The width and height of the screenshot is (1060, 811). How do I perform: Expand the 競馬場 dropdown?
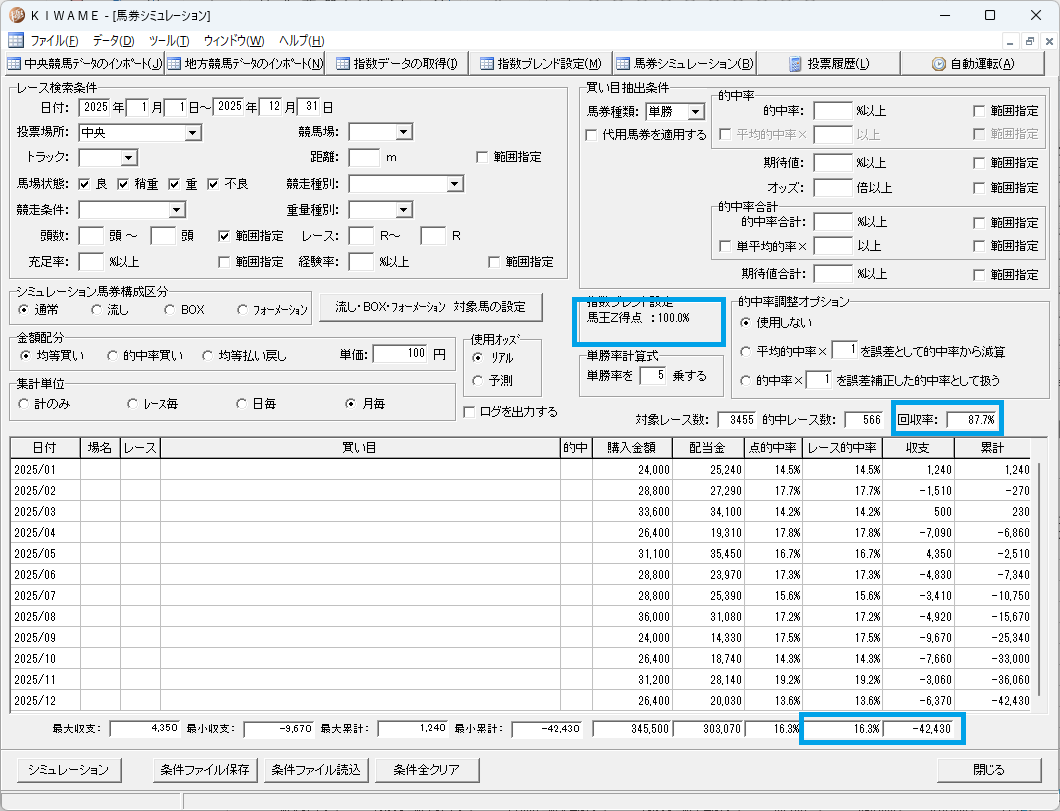pyautogui.click(x=404, y=132)
